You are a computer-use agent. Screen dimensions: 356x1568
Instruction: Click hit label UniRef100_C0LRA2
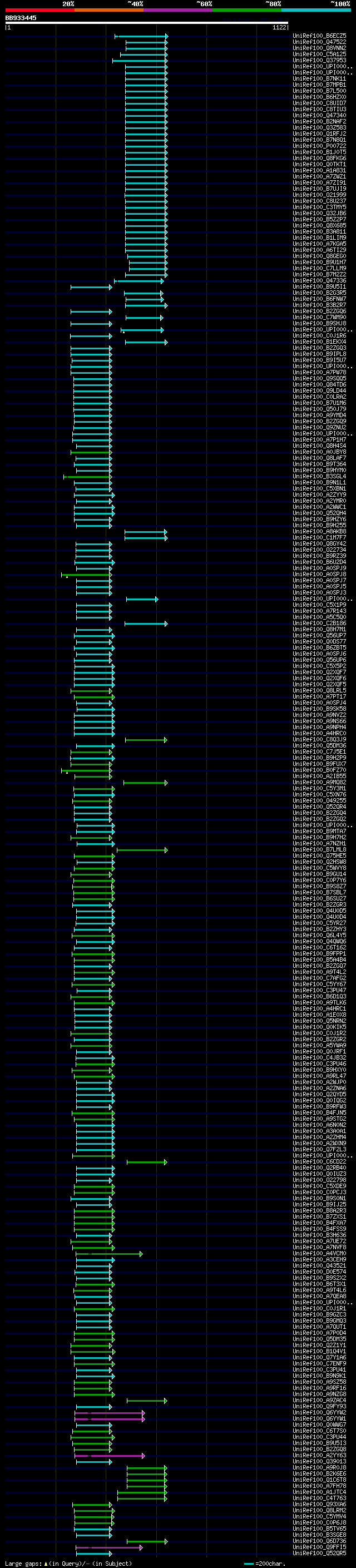pos(319,397)
